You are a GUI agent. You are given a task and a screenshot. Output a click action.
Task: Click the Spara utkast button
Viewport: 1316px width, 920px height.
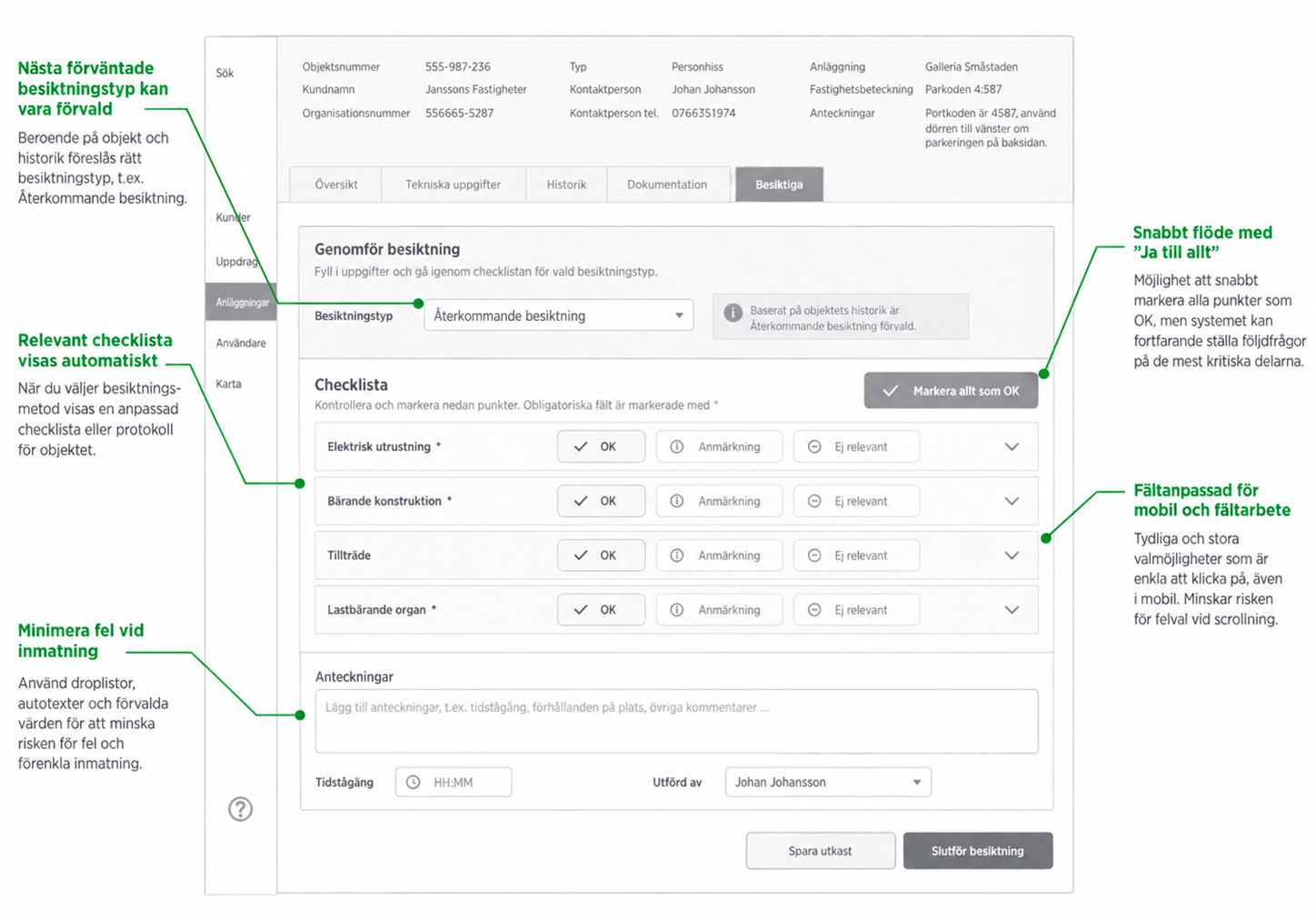point(821,851)
